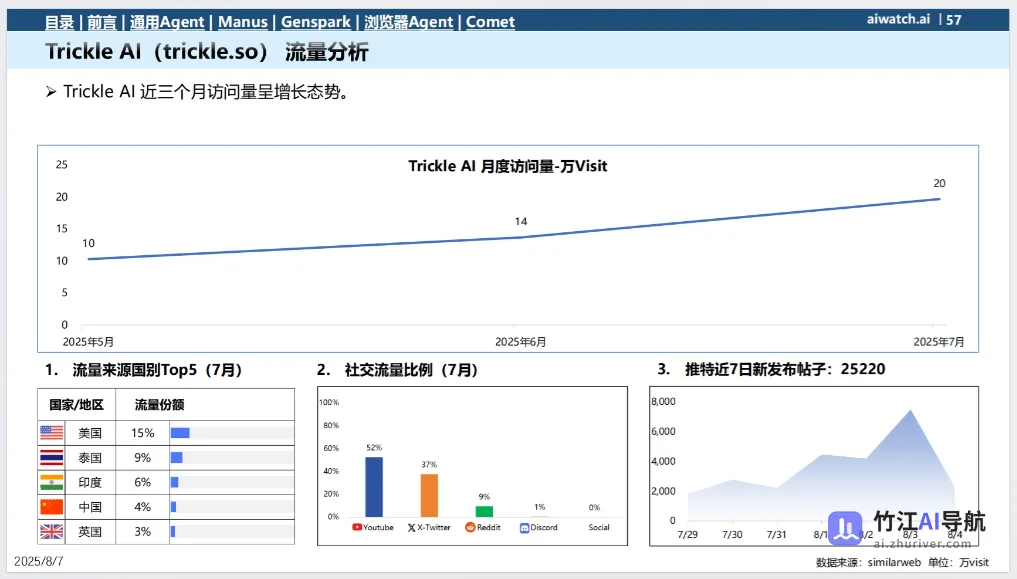
Task: Open the 通用Agent section link
Action: pos(167,22)
